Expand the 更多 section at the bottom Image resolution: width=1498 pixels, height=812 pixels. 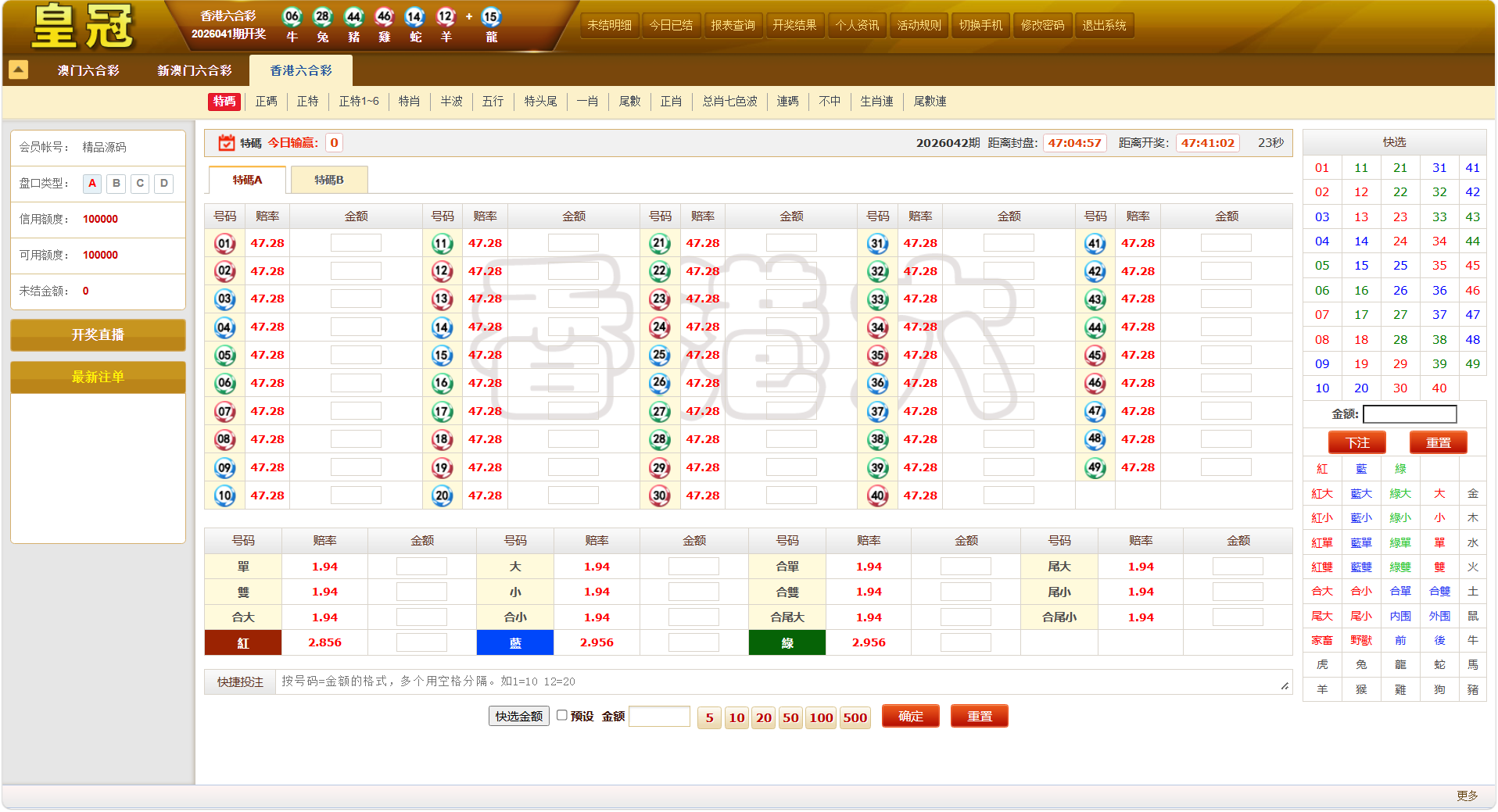(1467, 796)
